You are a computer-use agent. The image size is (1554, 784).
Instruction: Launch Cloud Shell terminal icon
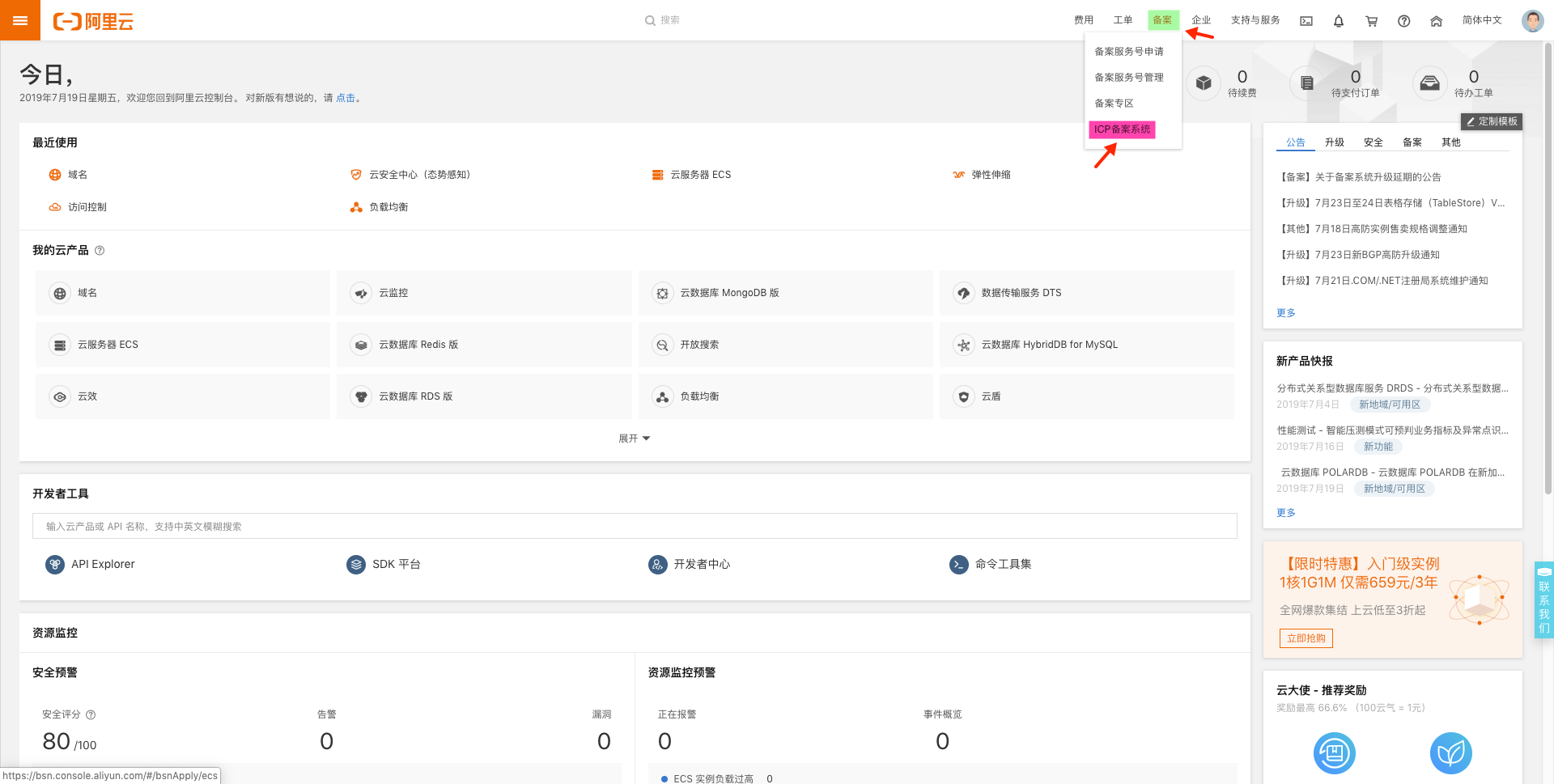[1306, 21]
